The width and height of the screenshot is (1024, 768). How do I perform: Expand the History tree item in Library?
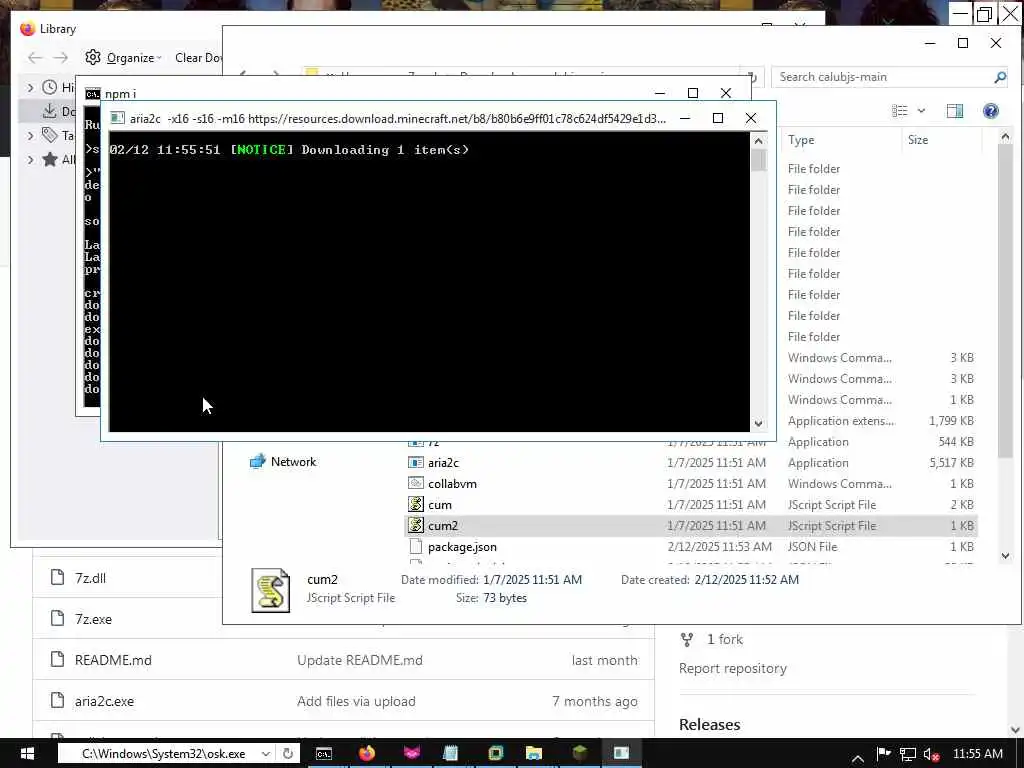pos(30,87)
